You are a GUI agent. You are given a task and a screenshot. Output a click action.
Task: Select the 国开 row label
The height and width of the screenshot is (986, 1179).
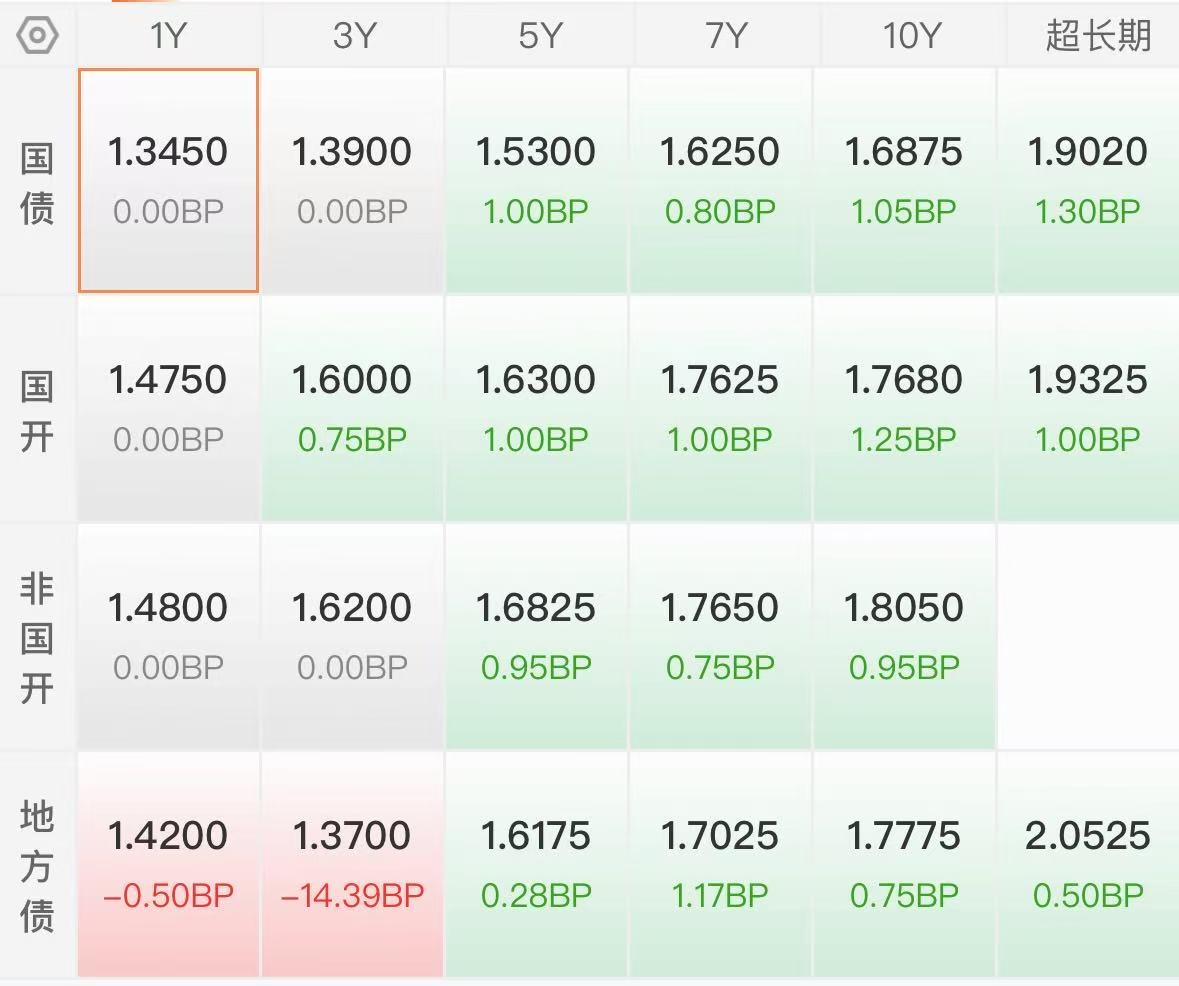[x=37, y=411]
